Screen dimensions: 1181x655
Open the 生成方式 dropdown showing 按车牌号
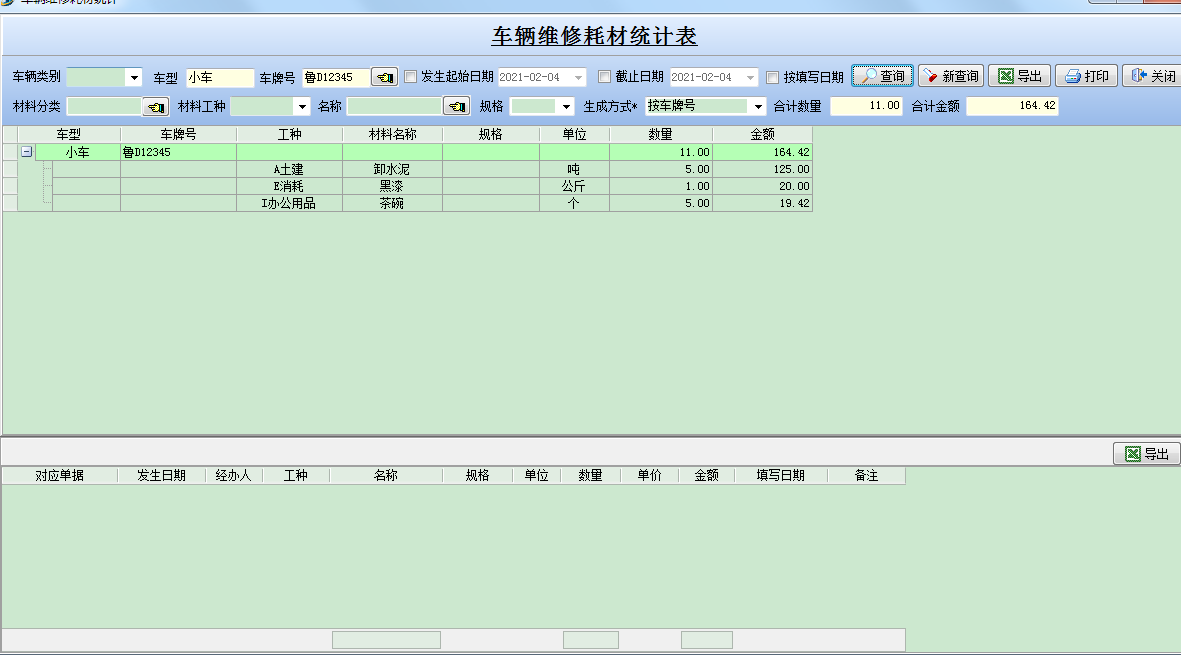coord(757,105)
